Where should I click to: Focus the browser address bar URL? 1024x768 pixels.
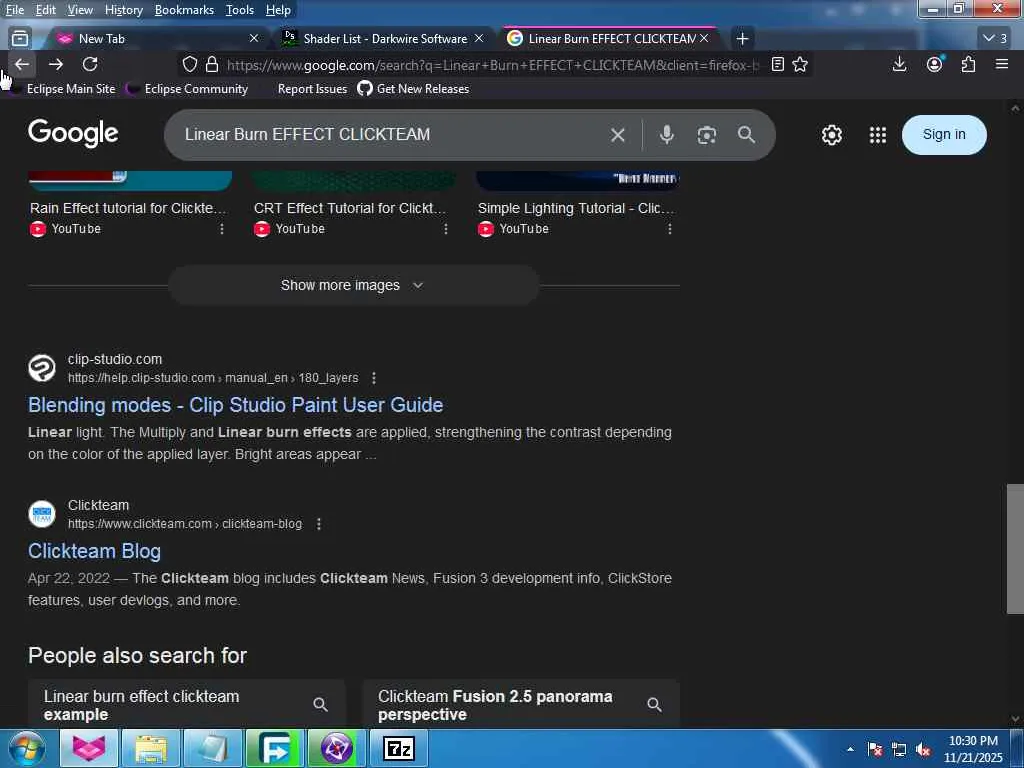pos(493,65)
